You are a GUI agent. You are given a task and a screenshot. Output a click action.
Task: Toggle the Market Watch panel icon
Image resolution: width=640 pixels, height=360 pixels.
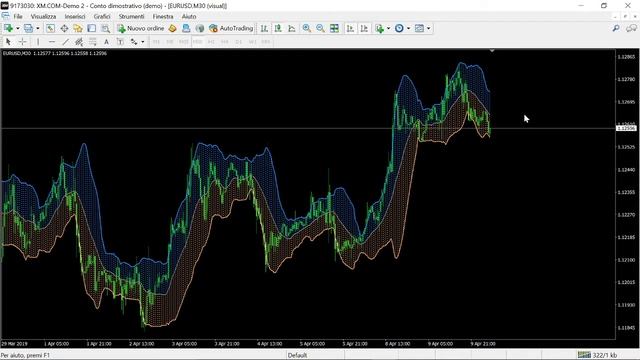[x=50, y=28]
